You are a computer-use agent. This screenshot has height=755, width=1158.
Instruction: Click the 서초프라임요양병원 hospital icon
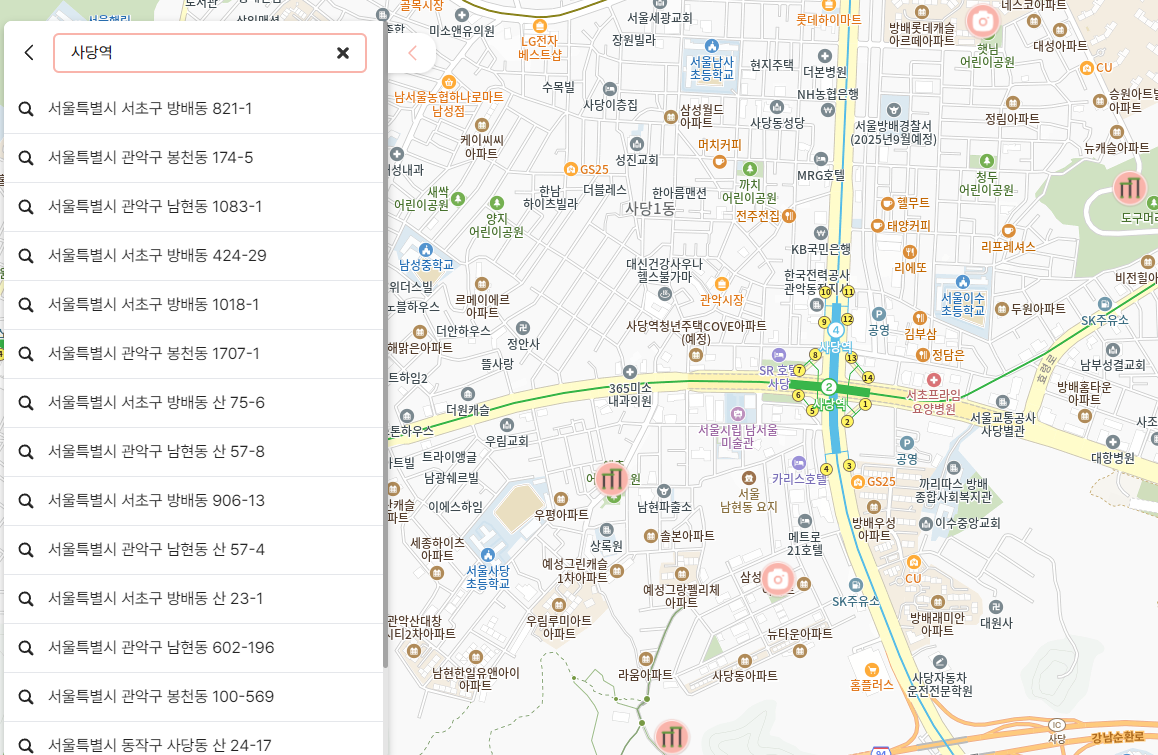tap(933, 380)
